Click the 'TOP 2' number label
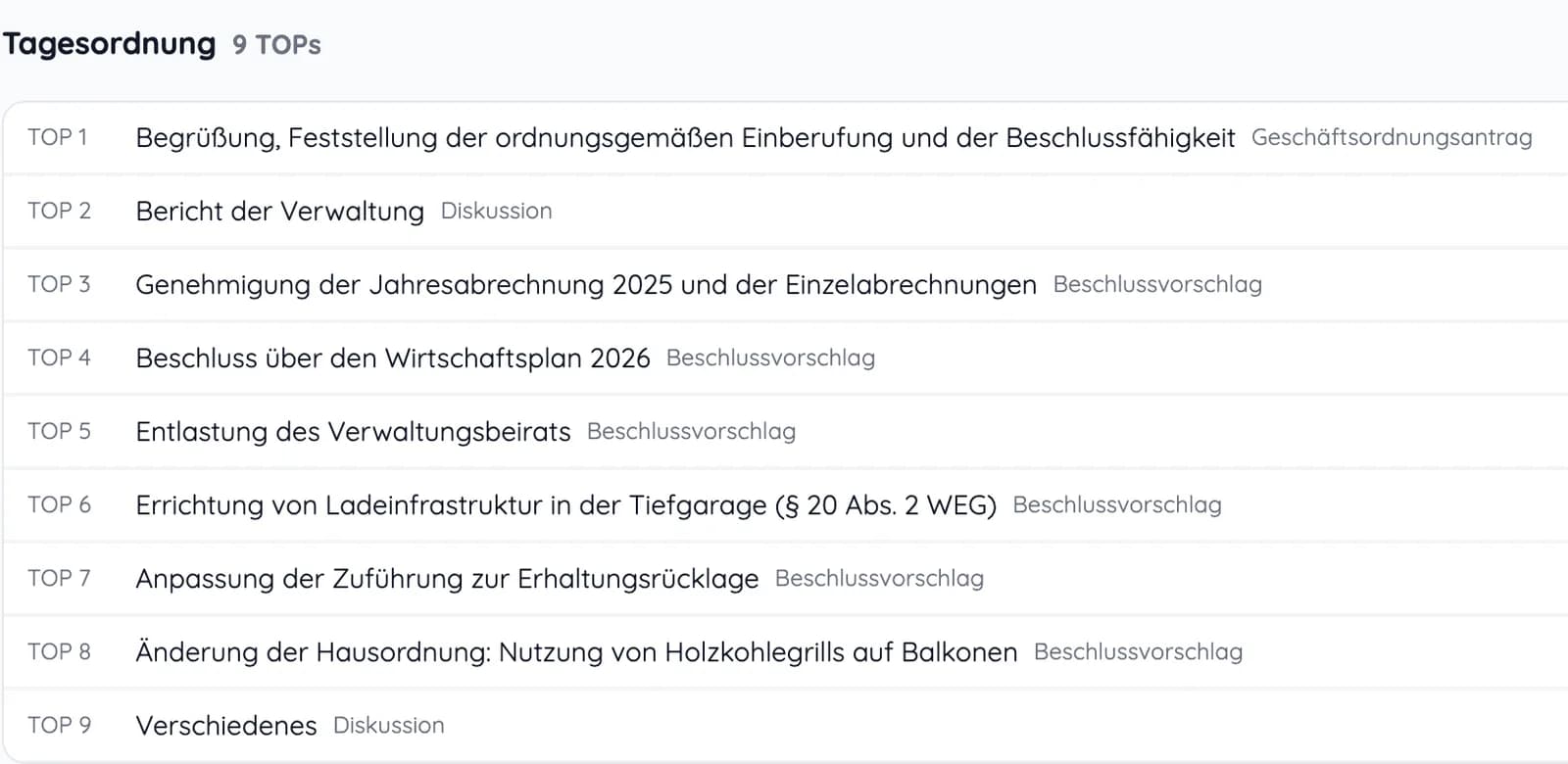 pos(59,211)
